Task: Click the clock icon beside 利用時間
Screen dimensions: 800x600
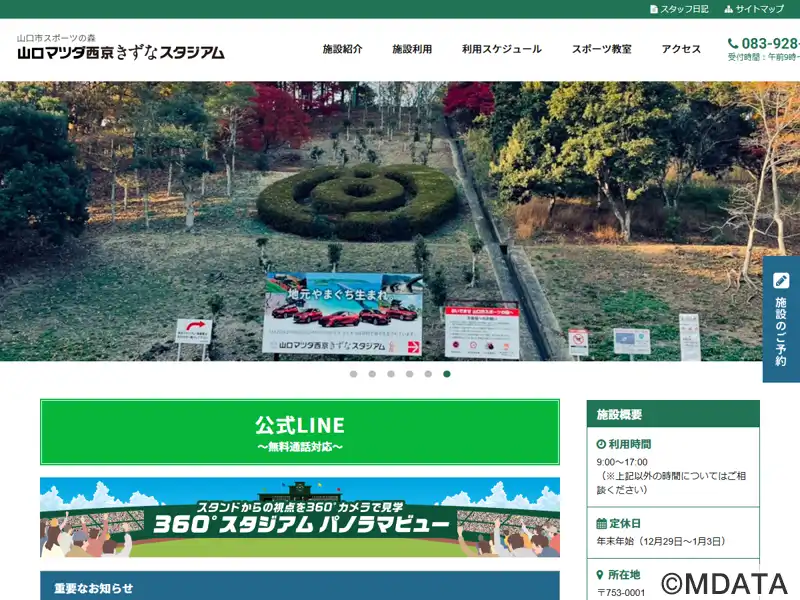Action: click(601, 444)
